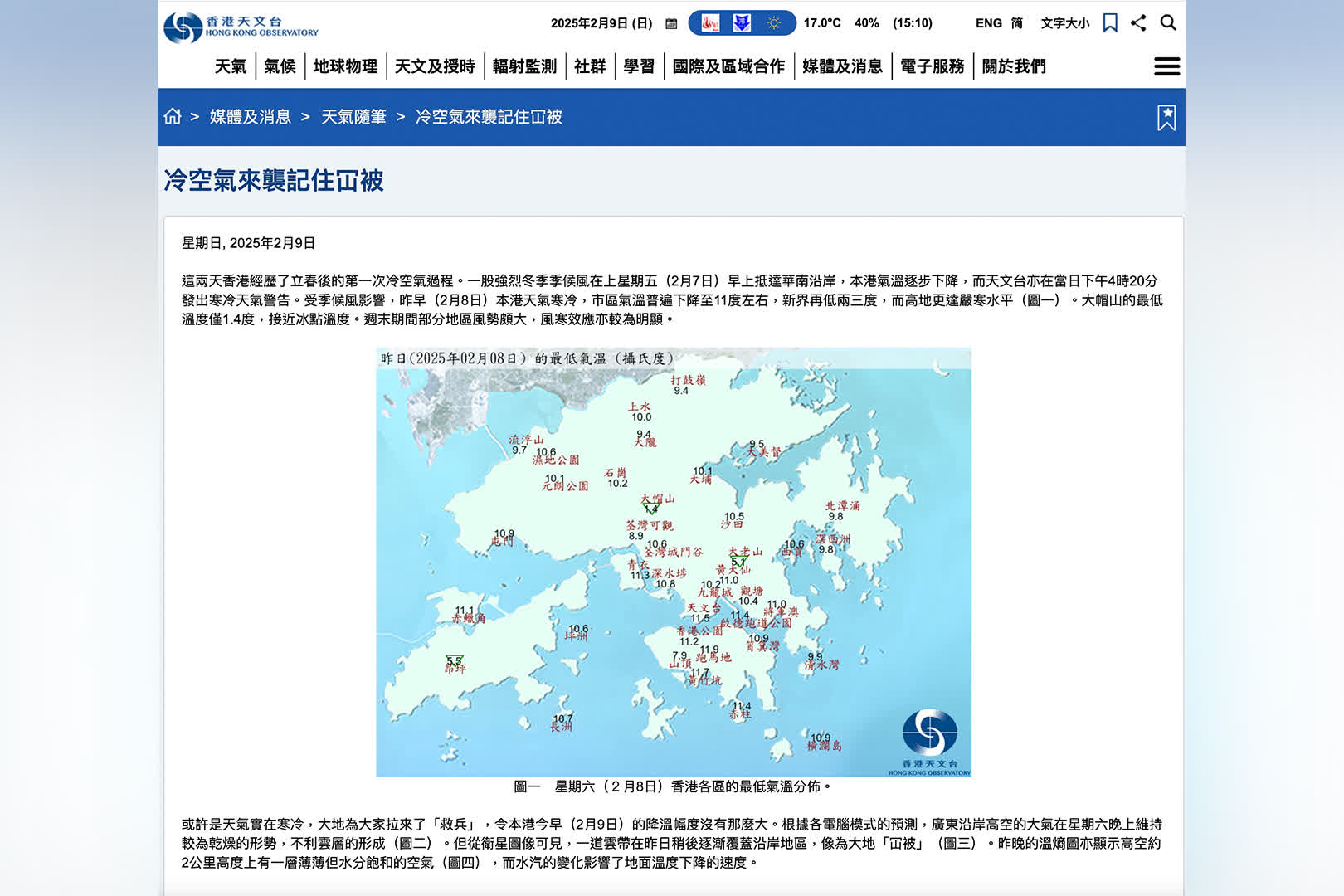Open the header bookmark icon
The height and width of the screenshot is (896, 1344).
click(1110, 23)
